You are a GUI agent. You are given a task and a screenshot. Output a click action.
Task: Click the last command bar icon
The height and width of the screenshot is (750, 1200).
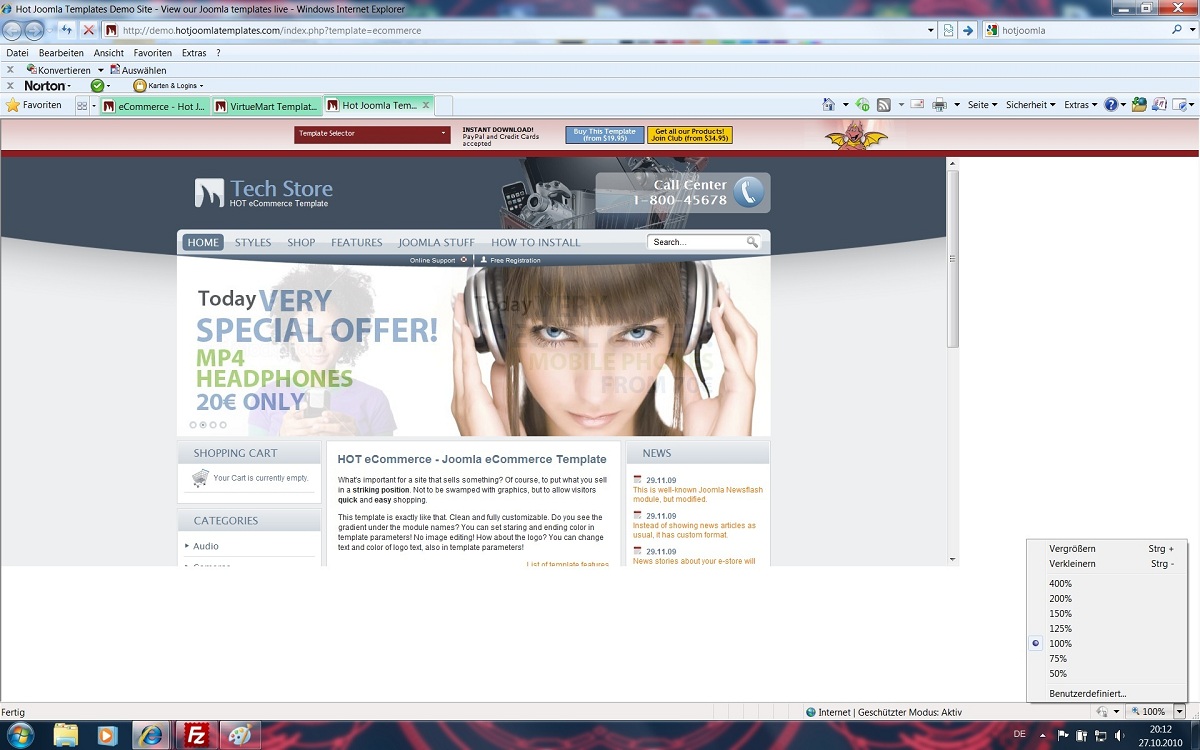tap(1181, 105)
